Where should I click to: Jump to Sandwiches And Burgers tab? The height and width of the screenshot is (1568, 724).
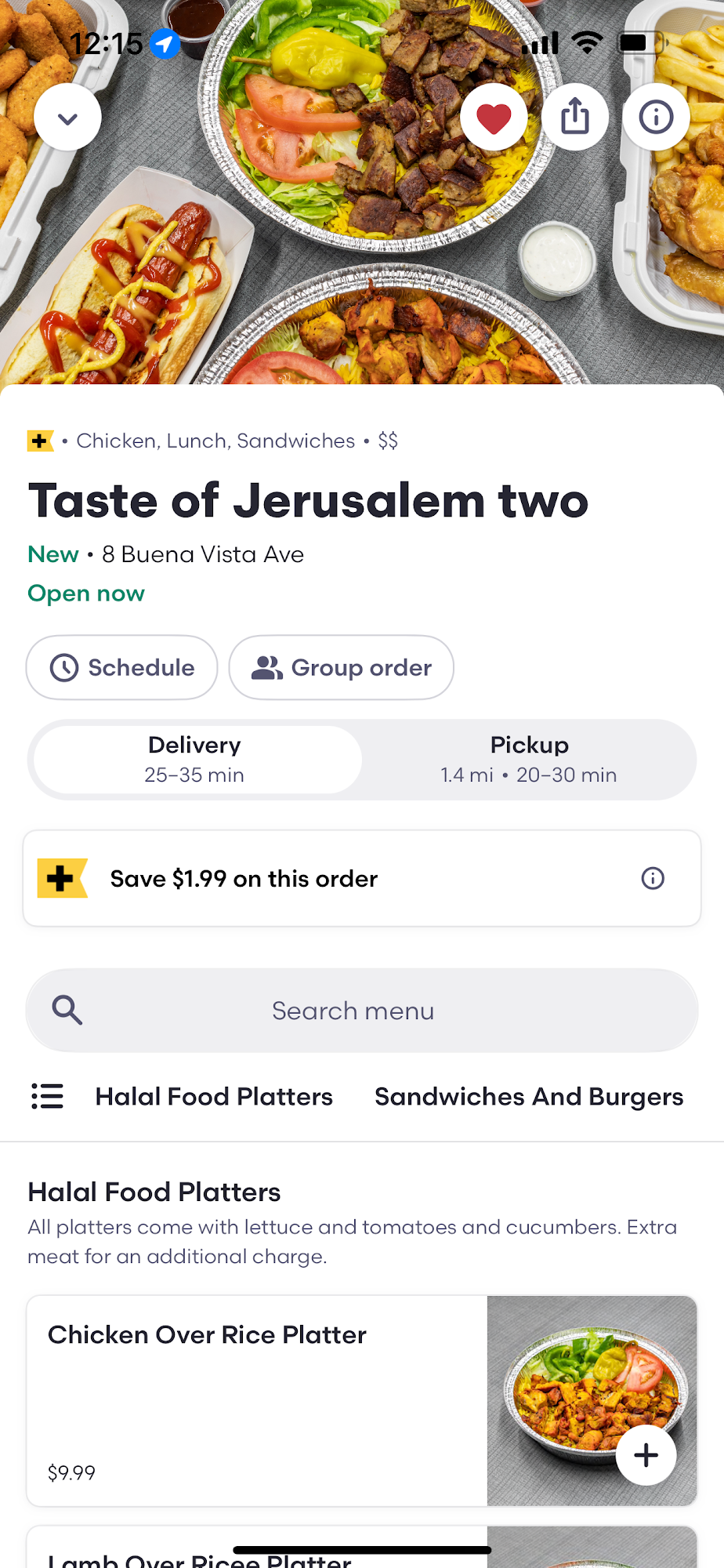(529, 1096)
